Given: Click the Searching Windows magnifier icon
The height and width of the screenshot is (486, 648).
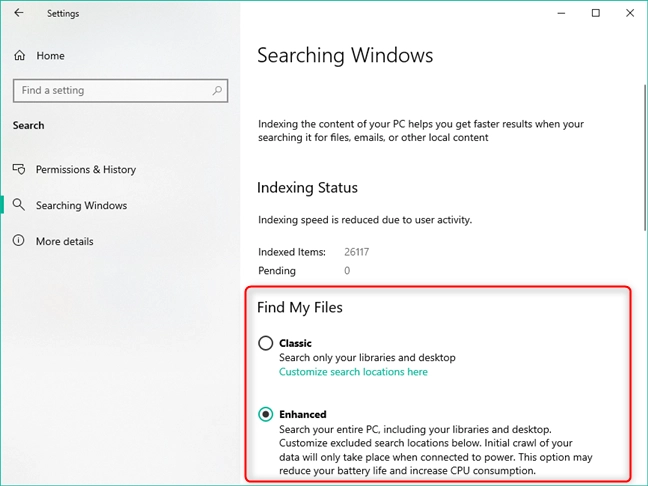Looking at the screenshot, I should 19,205.
